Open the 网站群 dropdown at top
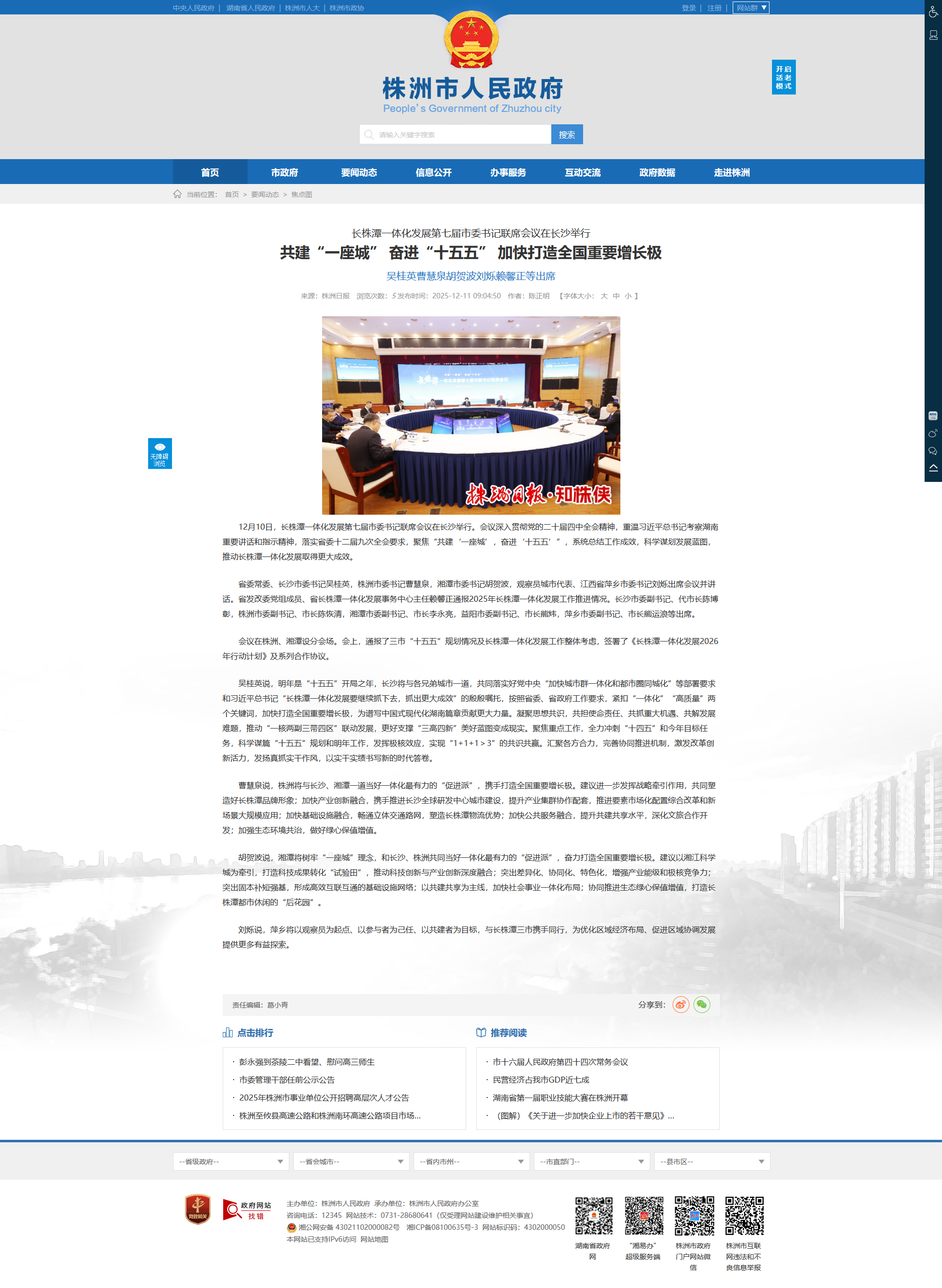The width and height of the screenshot is (942, 1288). (751, 8)
